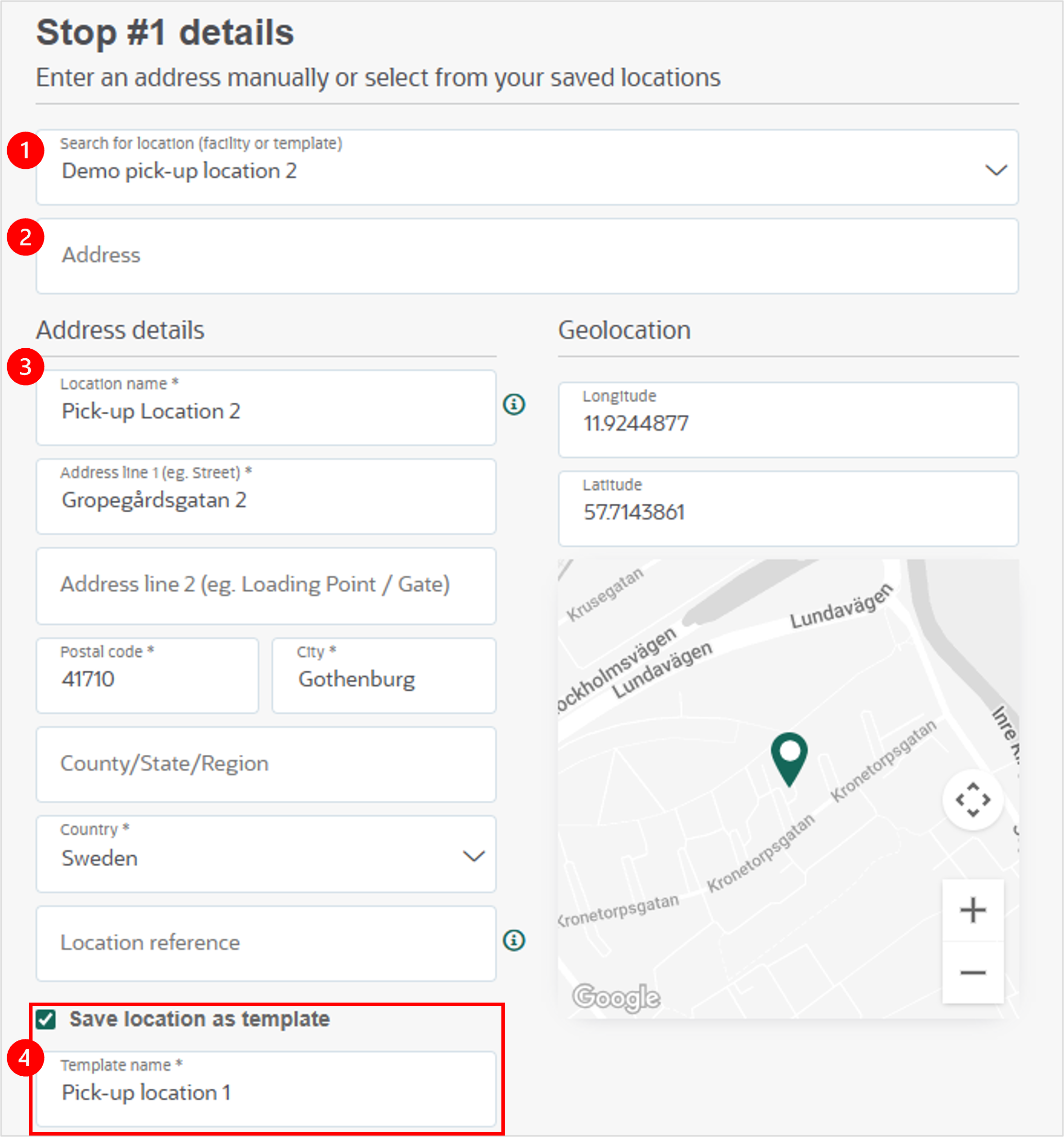The height and width of the screenshot is (1137, 1064).
Task: Click the Geolocation heading
Action: click(x=624, y=330)
